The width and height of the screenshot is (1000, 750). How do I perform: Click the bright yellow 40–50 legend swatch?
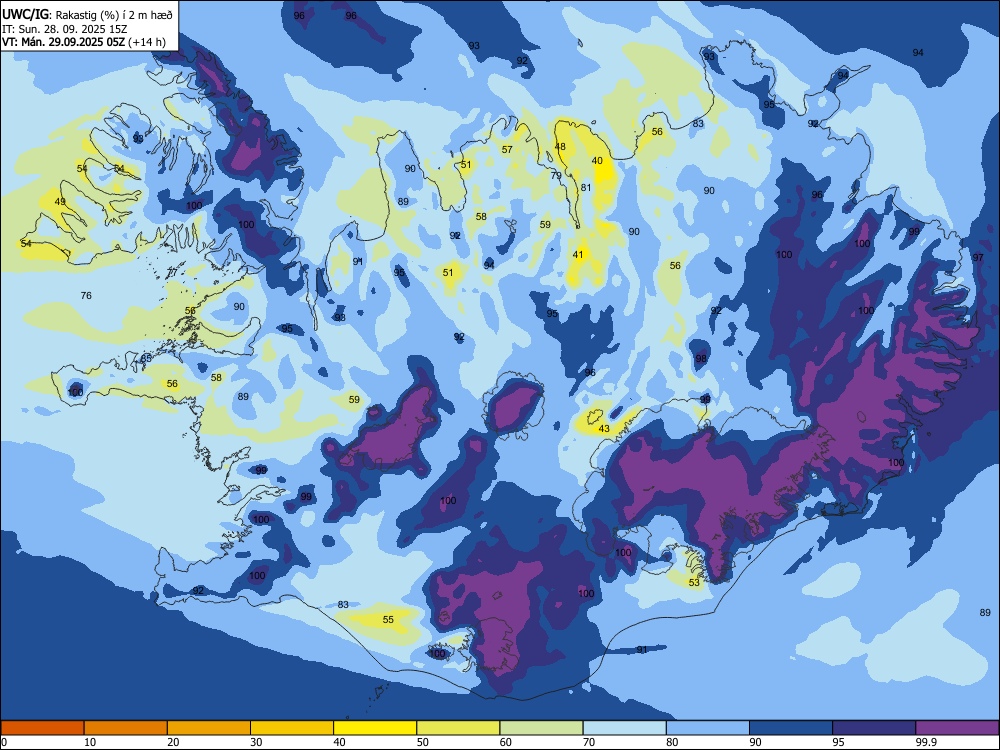[x=375, y=728]
